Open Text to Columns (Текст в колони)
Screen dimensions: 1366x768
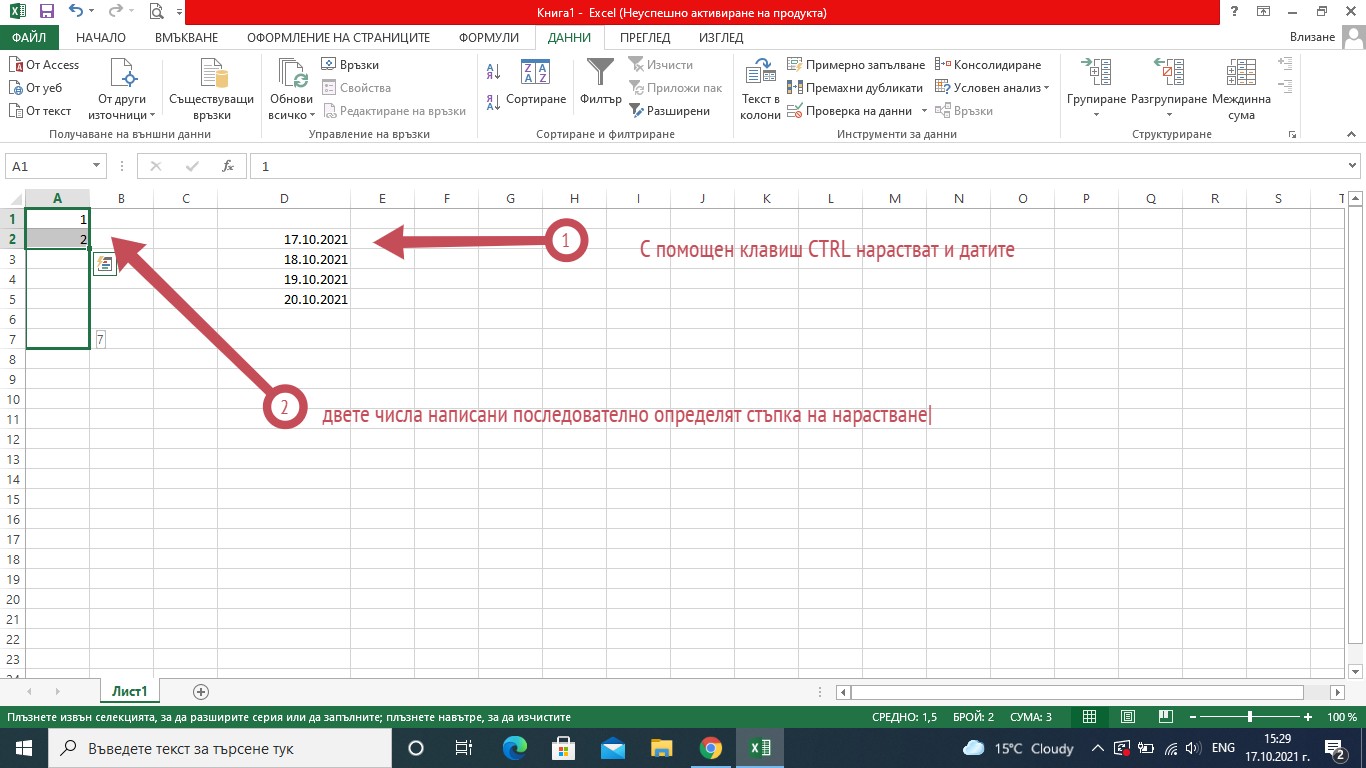pos(760,89)
